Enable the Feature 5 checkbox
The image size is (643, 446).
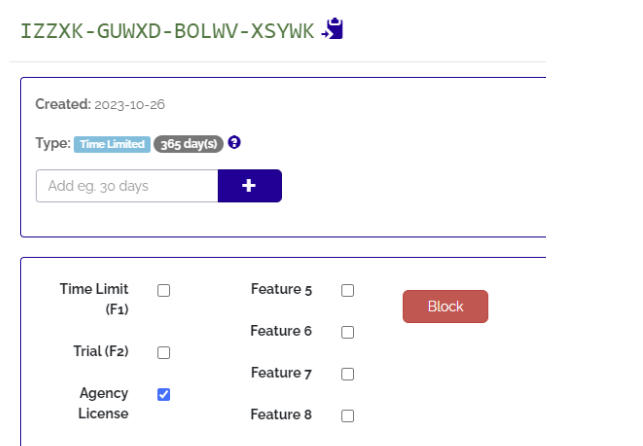[x=348, y=291]
